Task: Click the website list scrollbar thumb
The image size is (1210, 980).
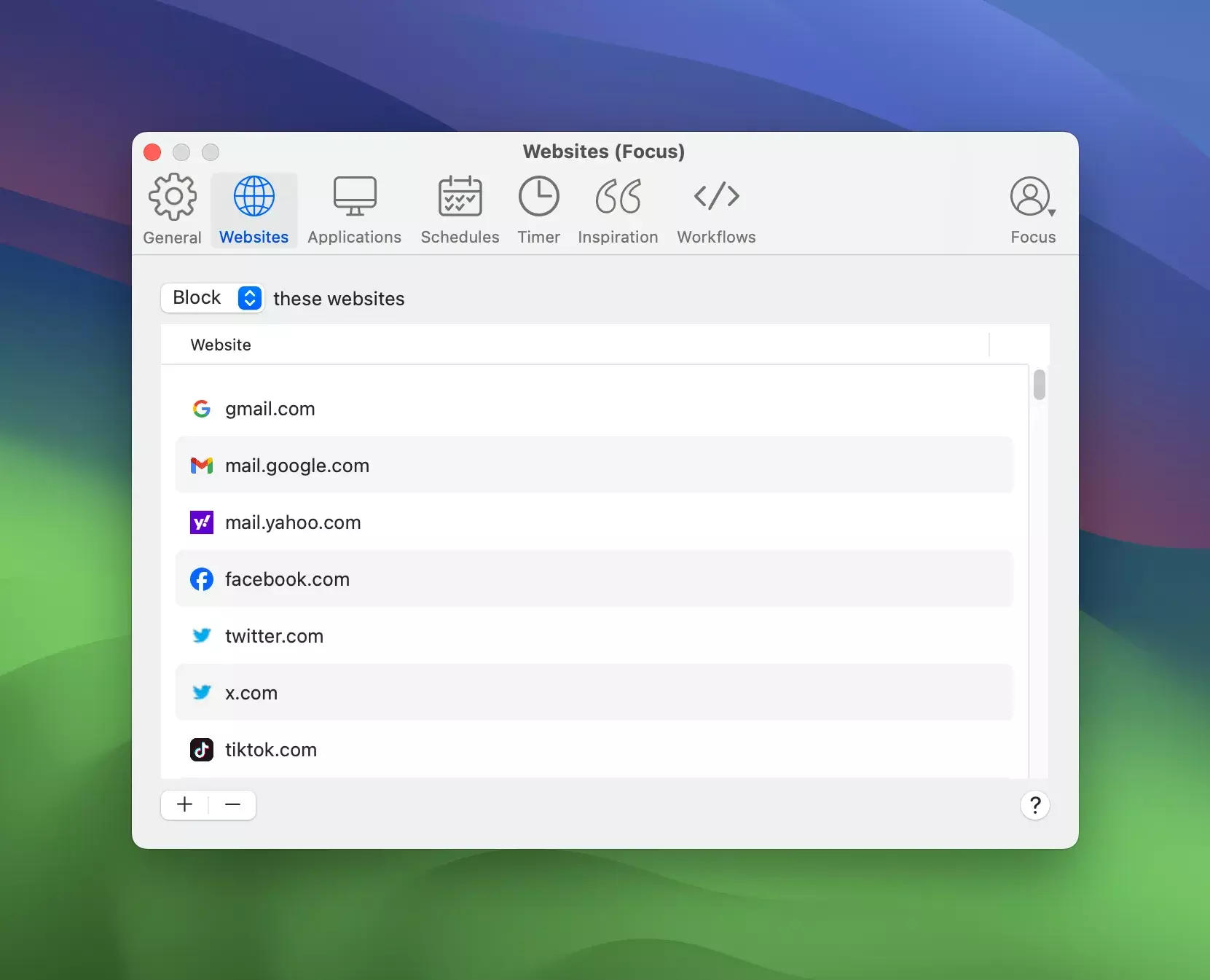Action: point(1040,385)
